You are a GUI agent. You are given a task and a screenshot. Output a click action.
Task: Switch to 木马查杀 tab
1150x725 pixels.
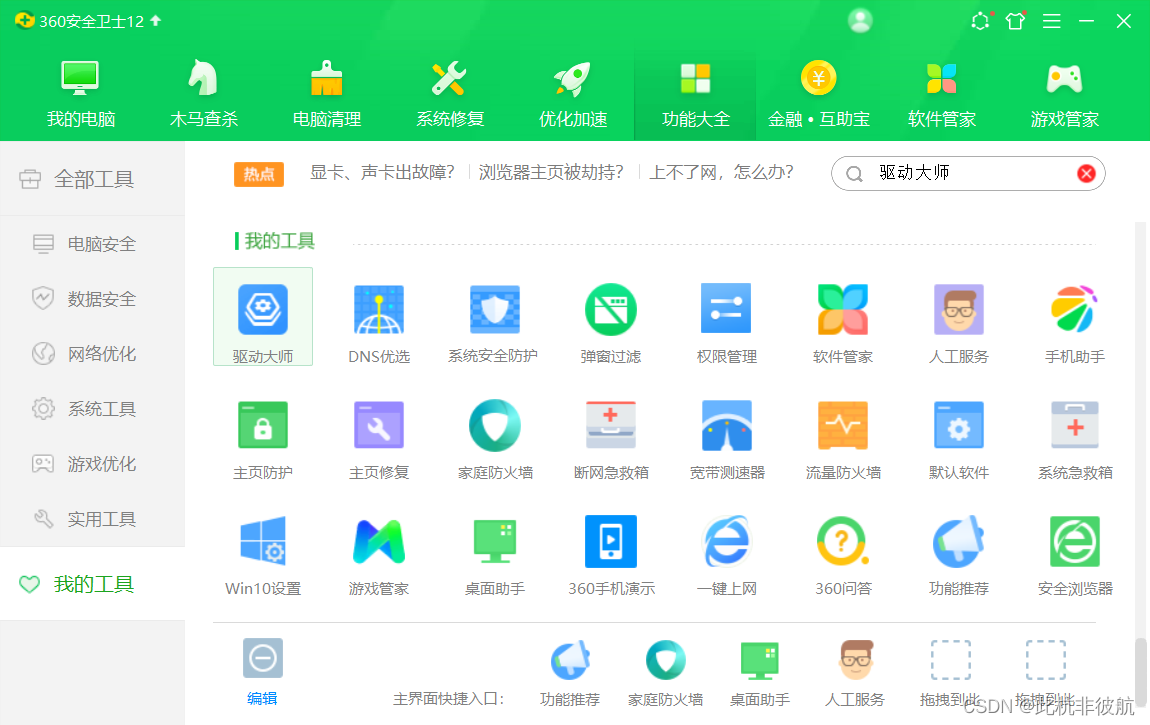(203, 94)
